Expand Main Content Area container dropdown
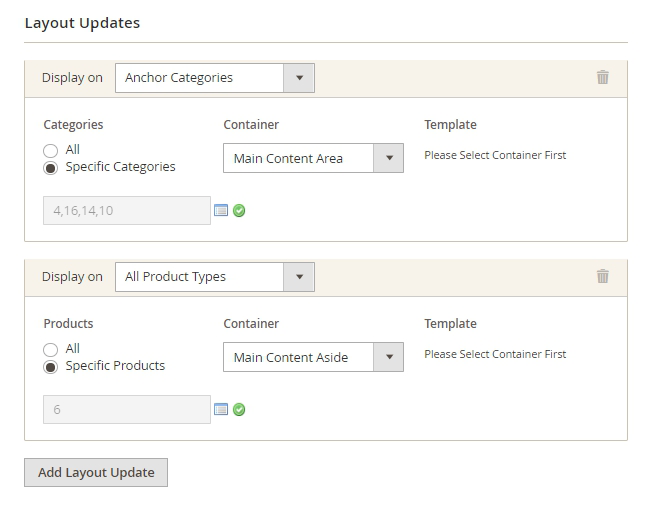649x508 pixels. (x=313, y=158)
